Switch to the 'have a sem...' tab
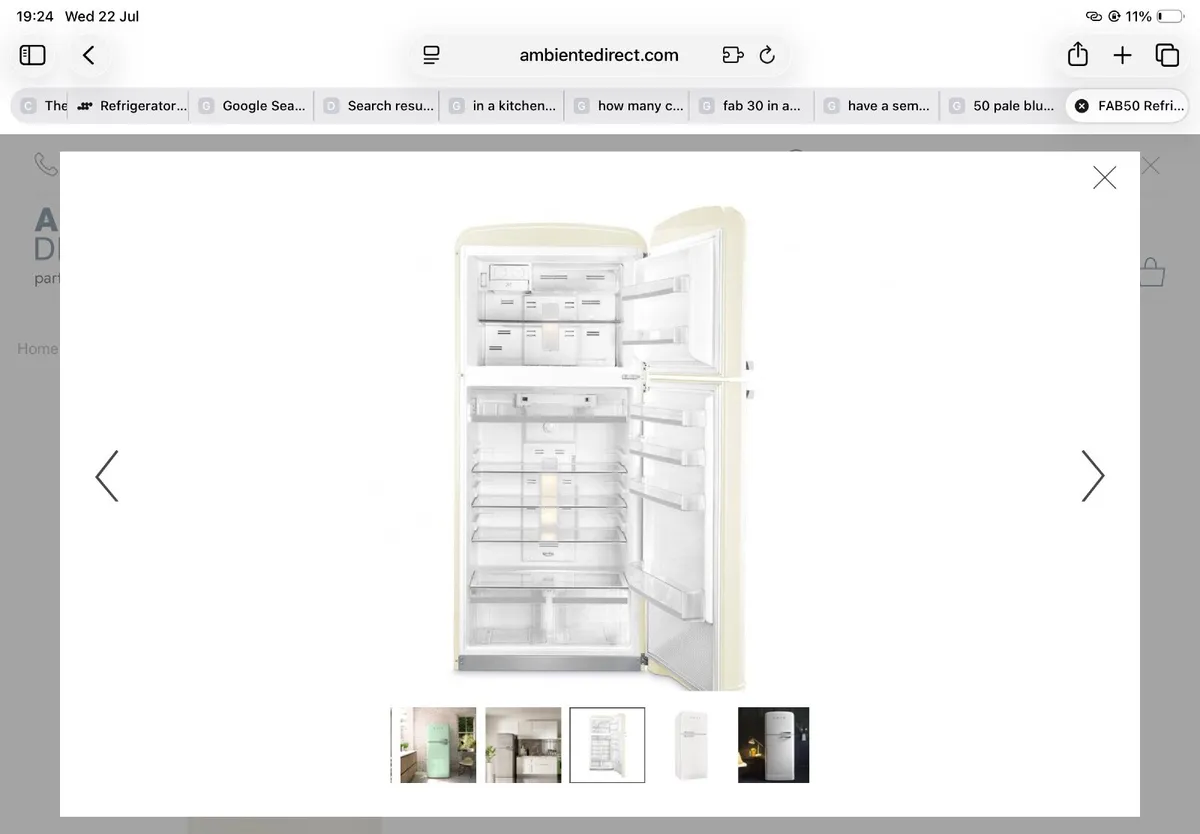 click(x=877, y=106)
